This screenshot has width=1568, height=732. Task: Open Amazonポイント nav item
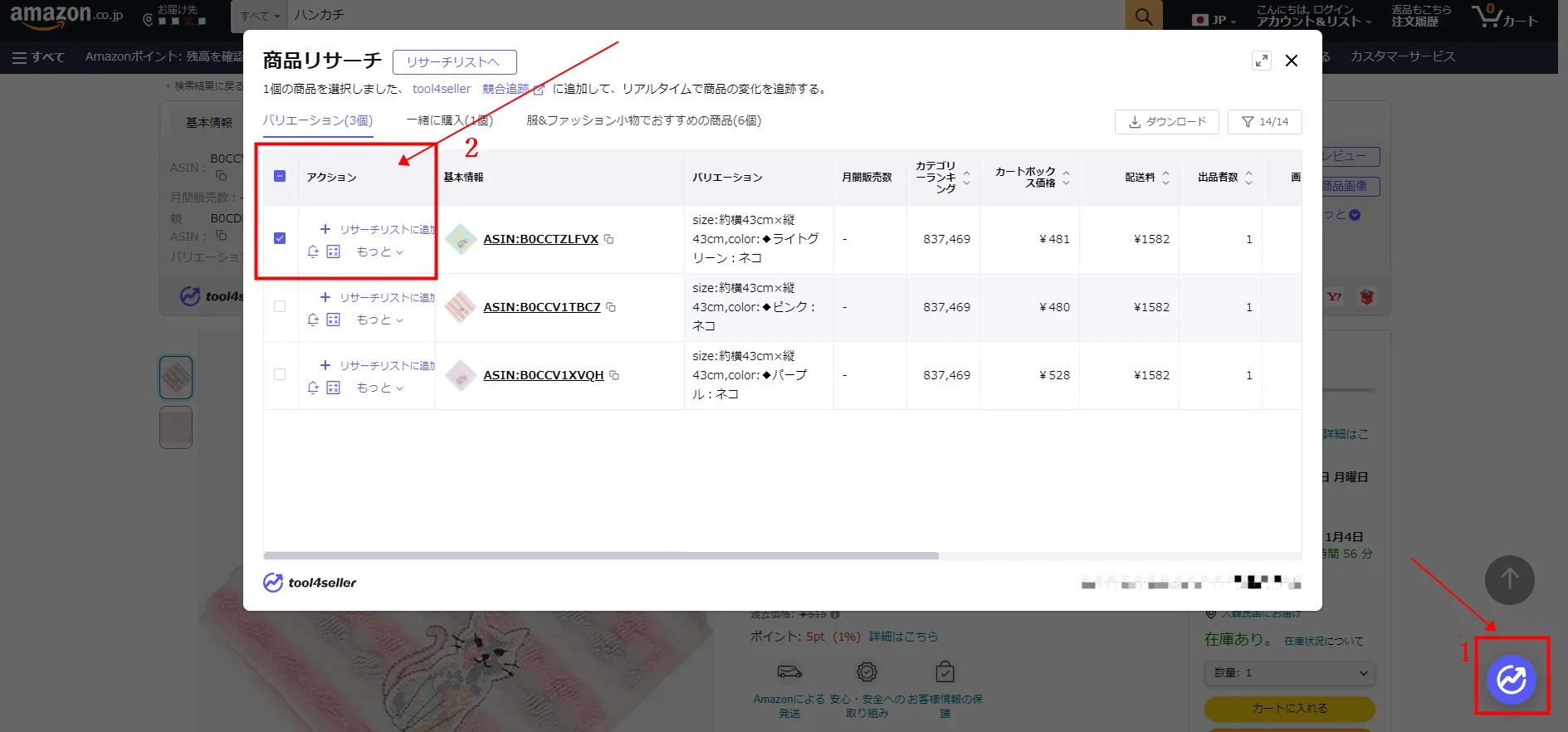point(164,56)
